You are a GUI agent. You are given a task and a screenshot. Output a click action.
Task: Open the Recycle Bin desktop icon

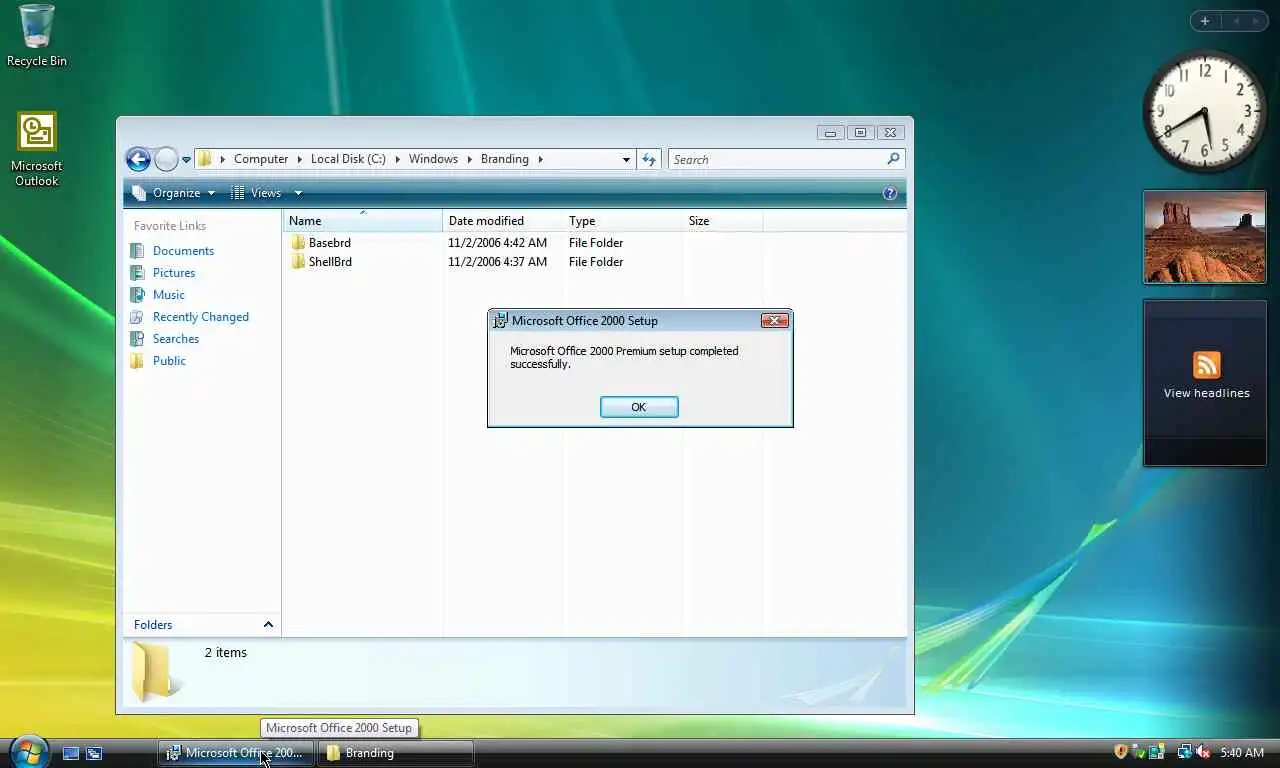click(37, 36)
